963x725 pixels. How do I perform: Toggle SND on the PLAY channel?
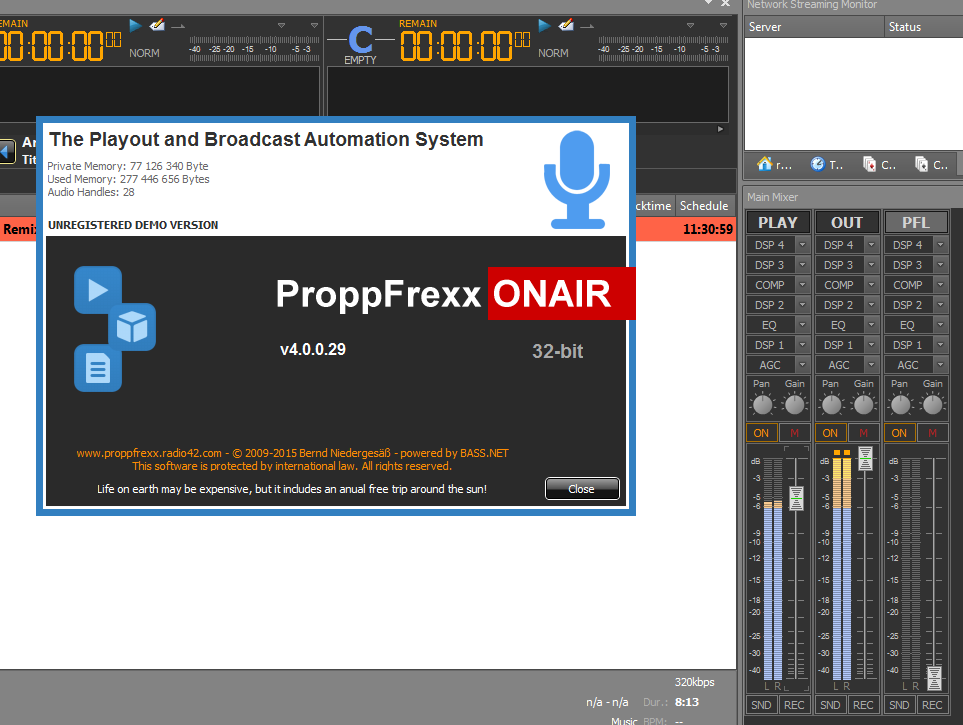(762, 705)
